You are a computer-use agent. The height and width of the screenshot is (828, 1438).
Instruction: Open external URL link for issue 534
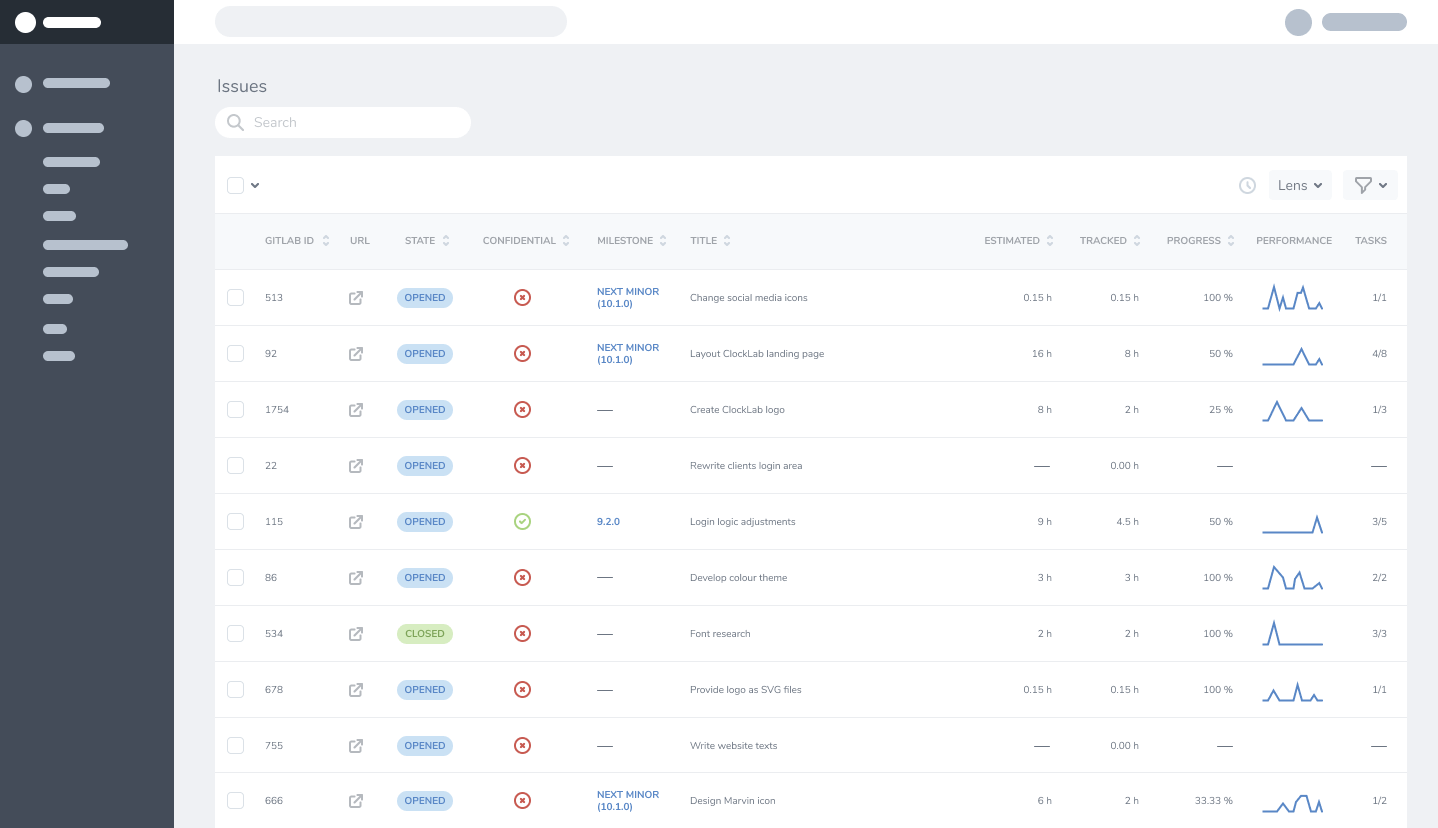(356, 633)
